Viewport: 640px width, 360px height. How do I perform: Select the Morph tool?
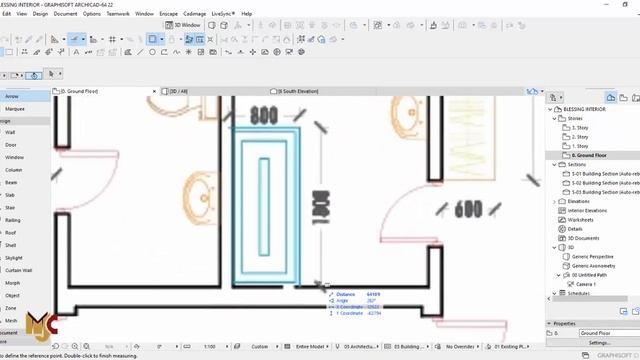pos(12,283)
